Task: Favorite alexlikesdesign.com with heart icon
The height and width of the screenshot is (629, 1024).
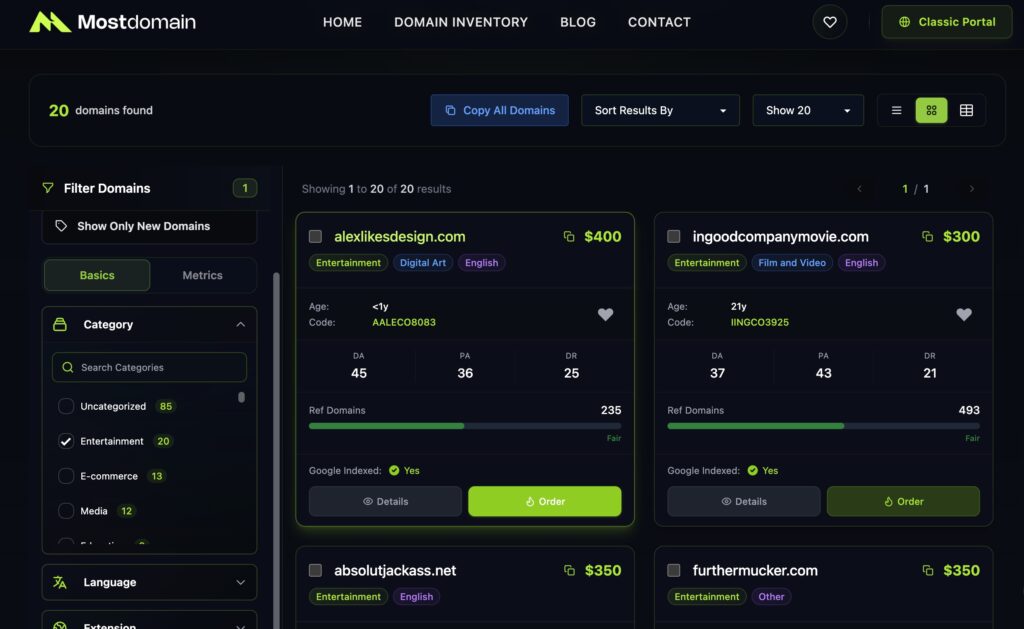Action: click(x=605, y=314)
